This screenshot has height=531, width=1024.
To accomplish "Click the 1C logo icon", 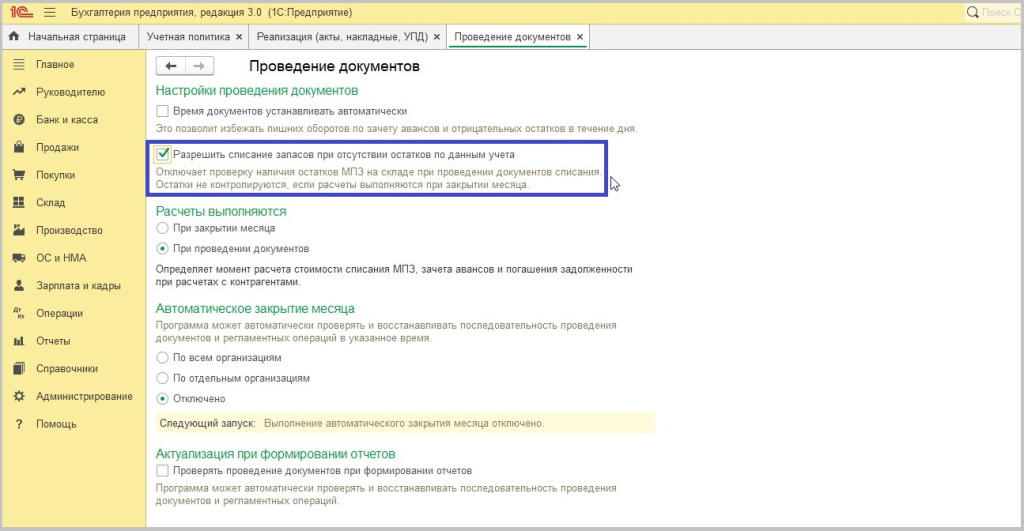I will pyautogui.click(x=22, y=12).
